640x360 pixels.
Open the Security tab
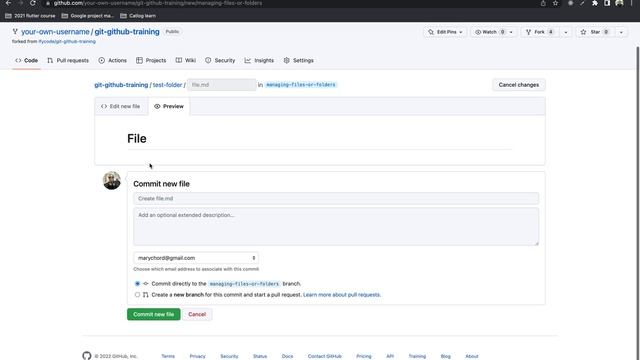220,60
